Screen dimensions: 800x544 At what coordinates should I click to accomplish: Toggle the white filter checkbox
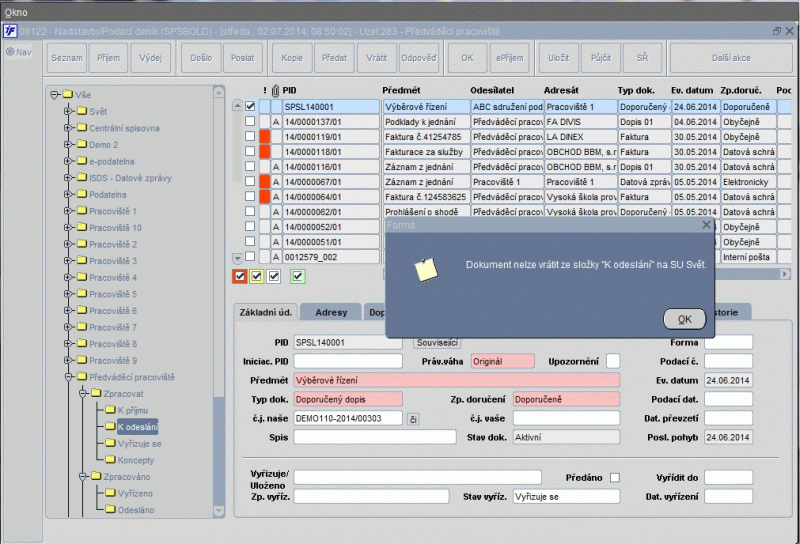(274, 277)
